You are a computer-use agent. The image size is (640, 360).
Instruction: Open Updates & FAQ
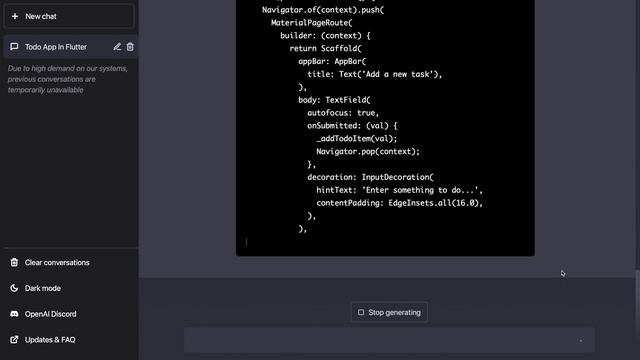(x=50, y=340)
